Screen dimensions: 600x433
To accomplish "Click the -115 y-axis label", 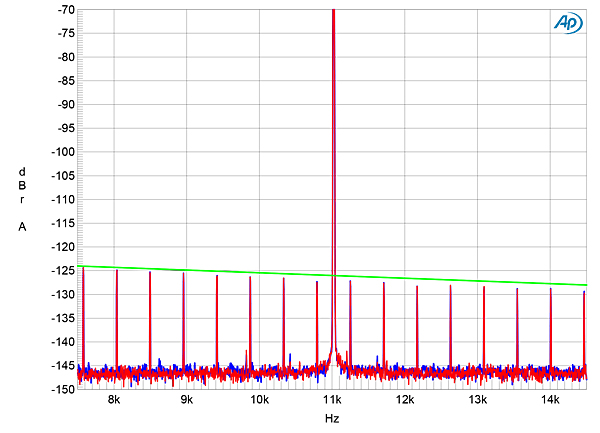I will point(63,223).
